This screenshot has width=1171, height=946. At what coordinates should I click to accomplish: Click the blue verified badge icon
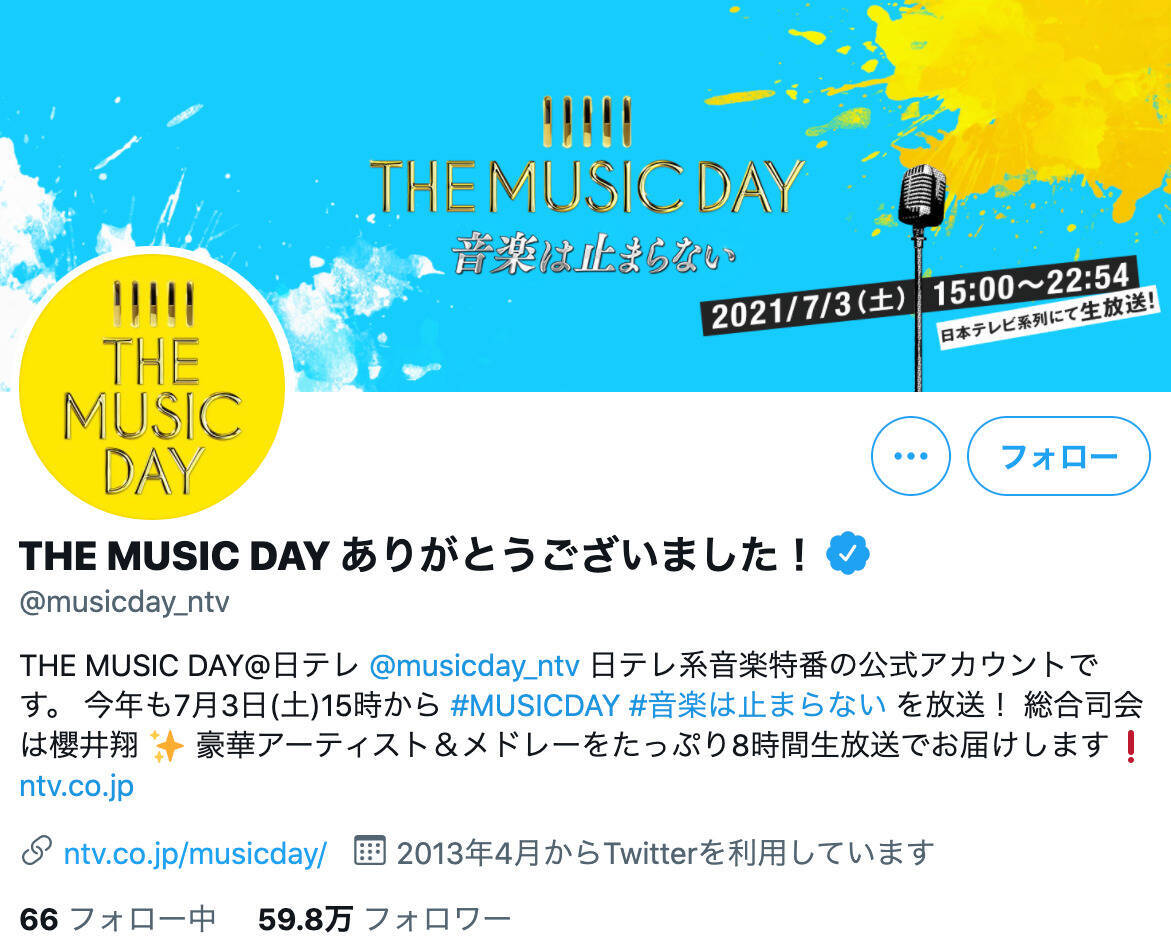[848, 553]
